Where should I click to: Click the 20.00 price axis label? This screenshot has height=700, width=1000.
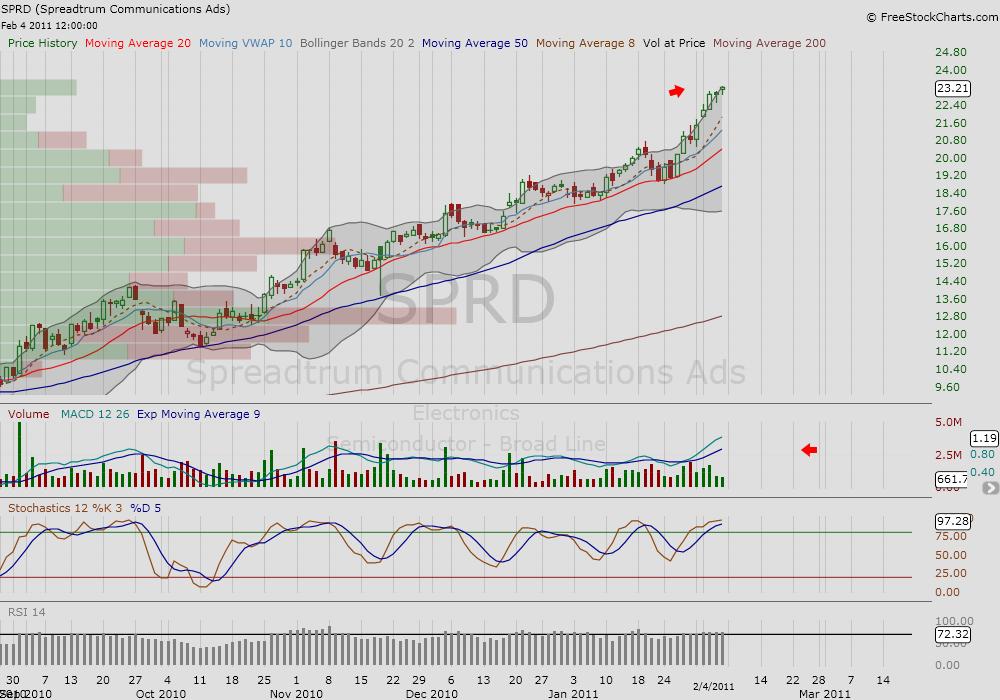pos(951,158)
